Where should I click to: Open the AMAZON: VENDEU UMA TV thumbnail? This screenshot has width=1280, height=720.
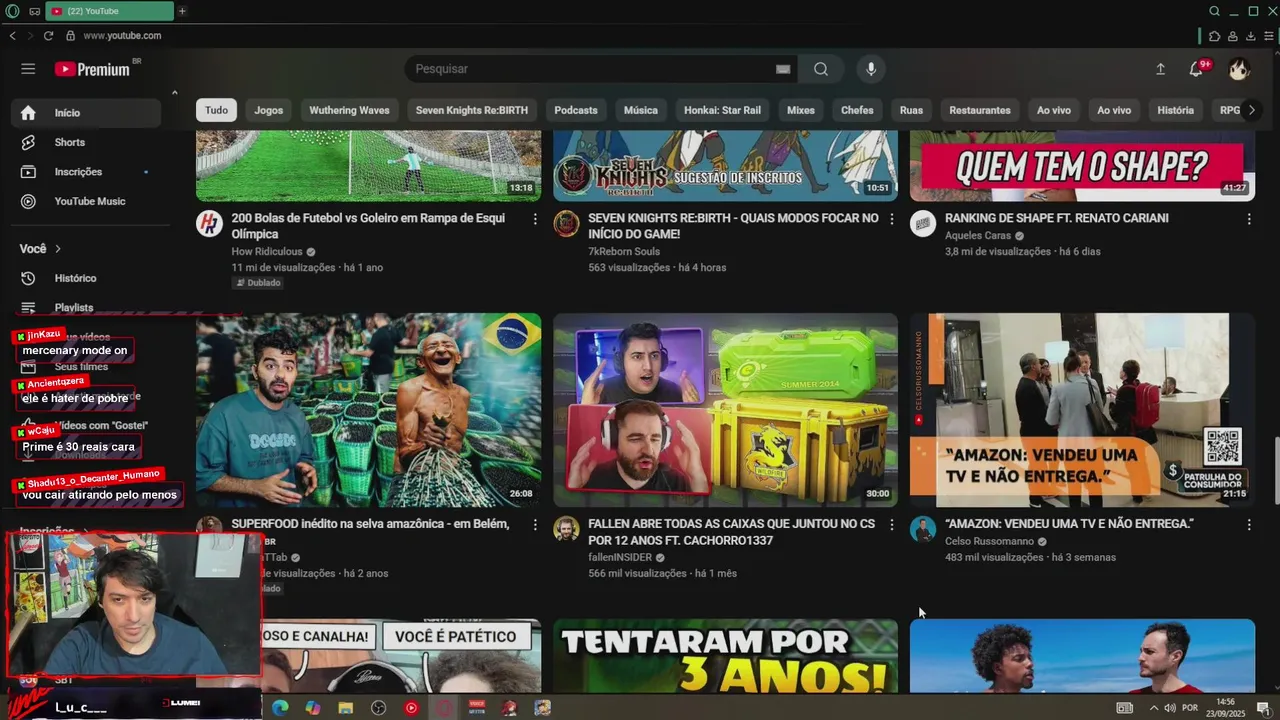pos(1082,410)
